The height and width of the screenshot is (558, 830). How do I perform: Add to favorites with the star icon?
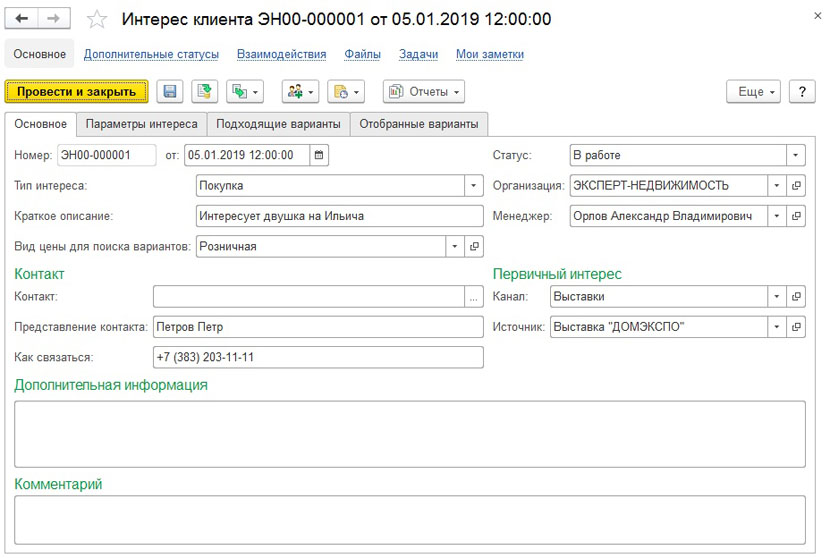tap(97, 20)
